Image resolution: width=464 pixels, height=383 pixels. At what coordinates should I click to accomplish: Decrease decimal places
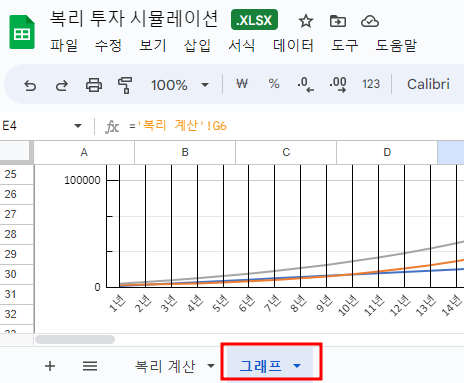[306, 84]
